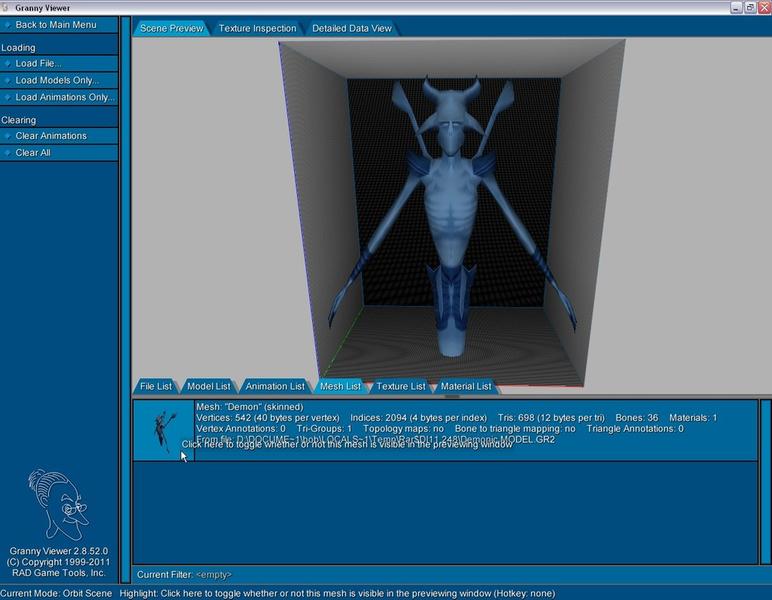This screenshot has height=600, width=772.
Task: Choose Load Animations Only...
Action: click(59, 97)
